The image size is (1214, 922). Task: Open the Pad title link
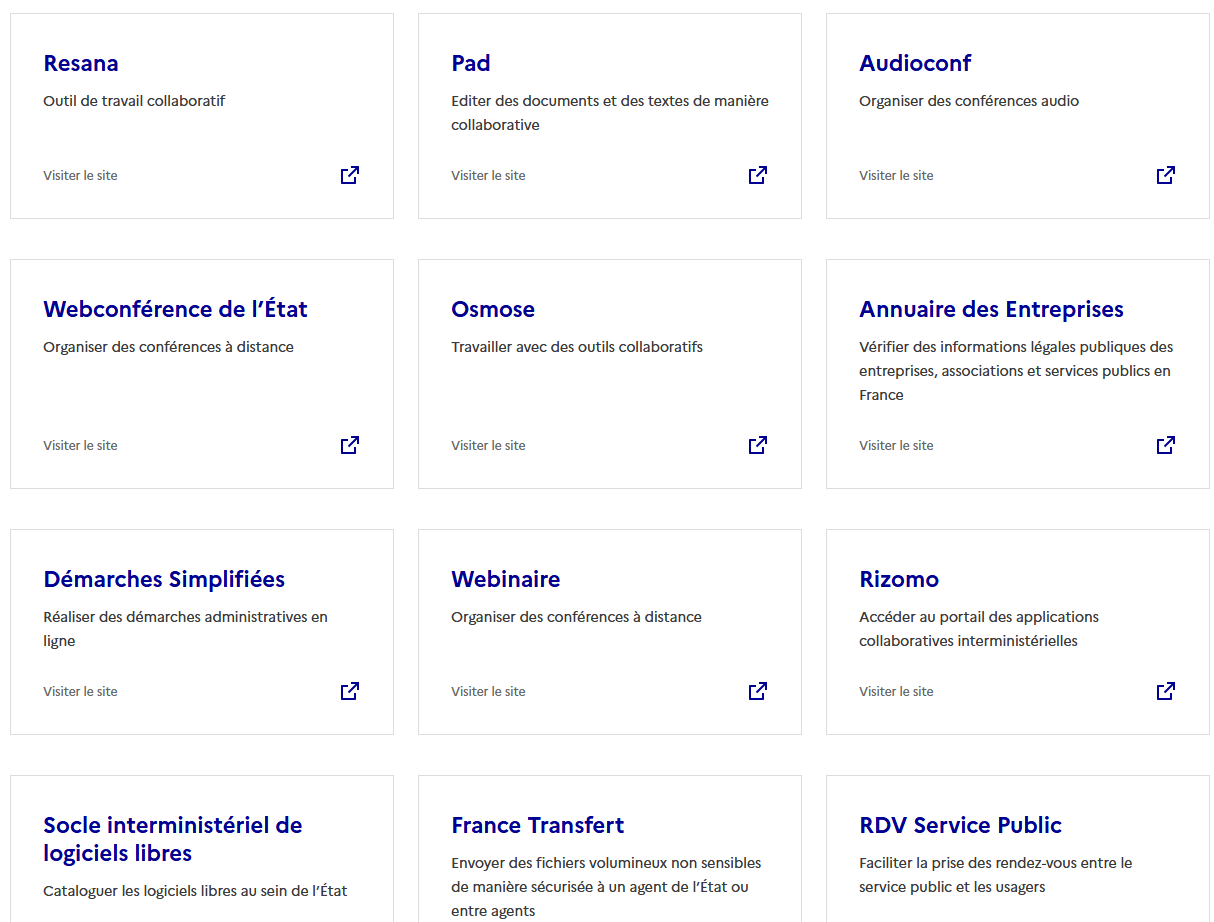tap(471, 63)
